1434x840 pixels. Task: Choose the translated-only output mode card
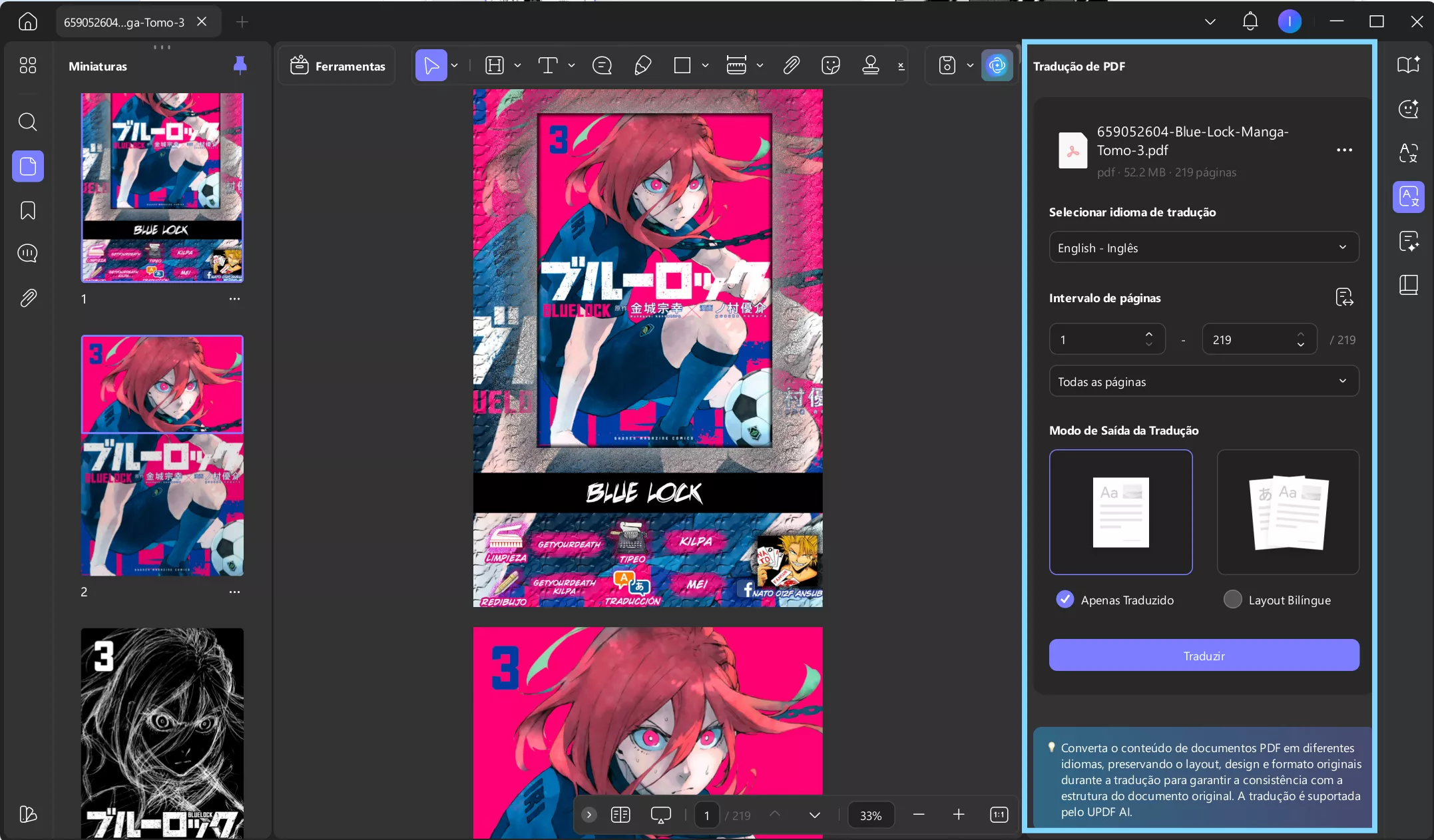coord(1120,512)
